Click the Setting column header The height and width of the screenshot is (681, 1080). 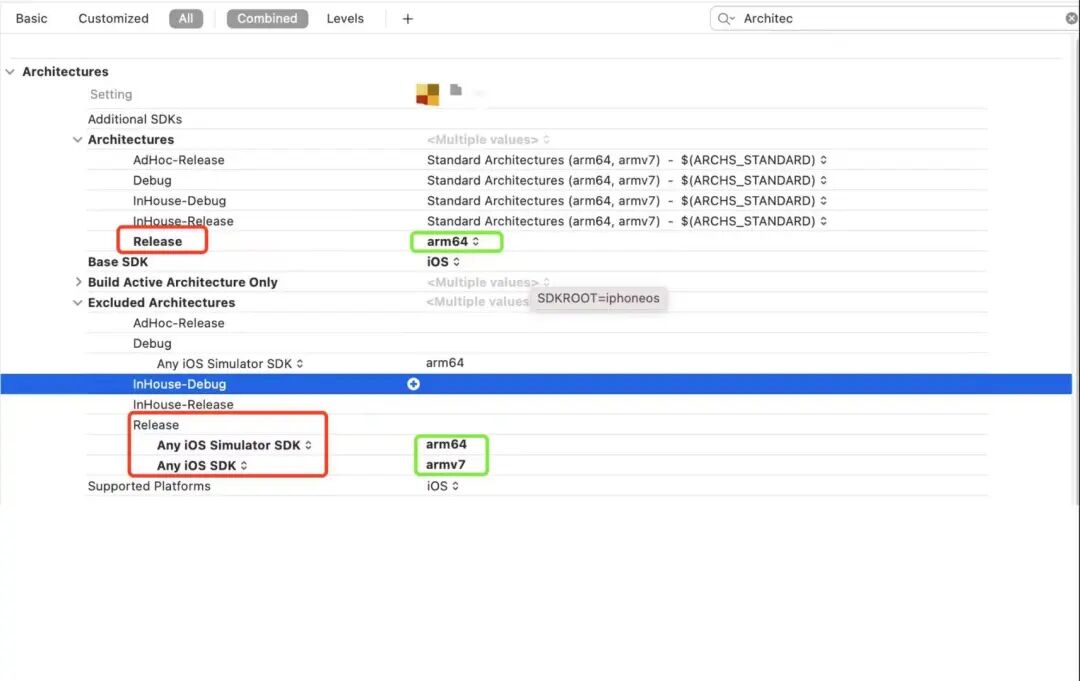pos(111,94)
